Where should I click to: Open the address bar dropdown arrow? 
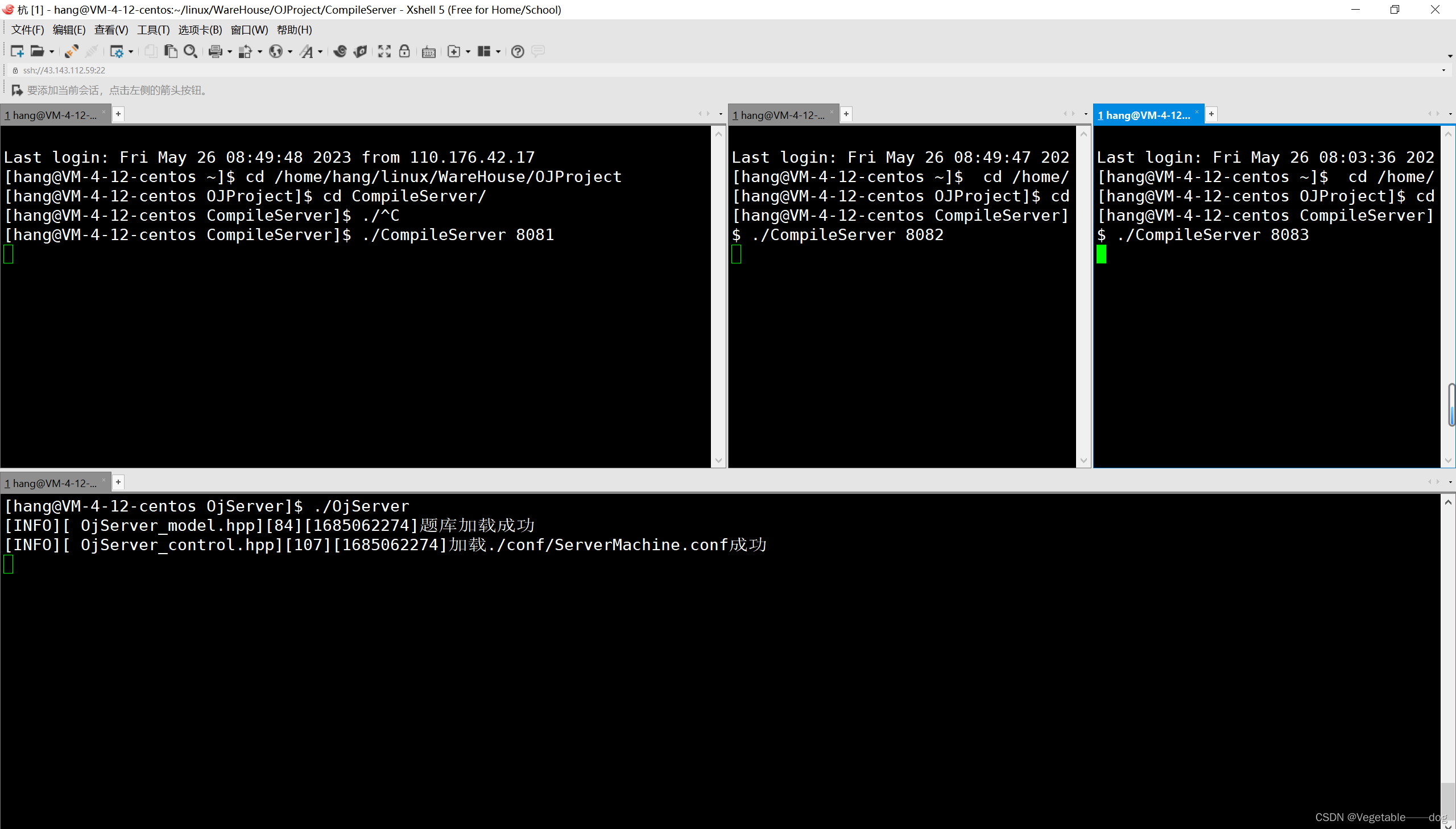(x=1443, y=70)
